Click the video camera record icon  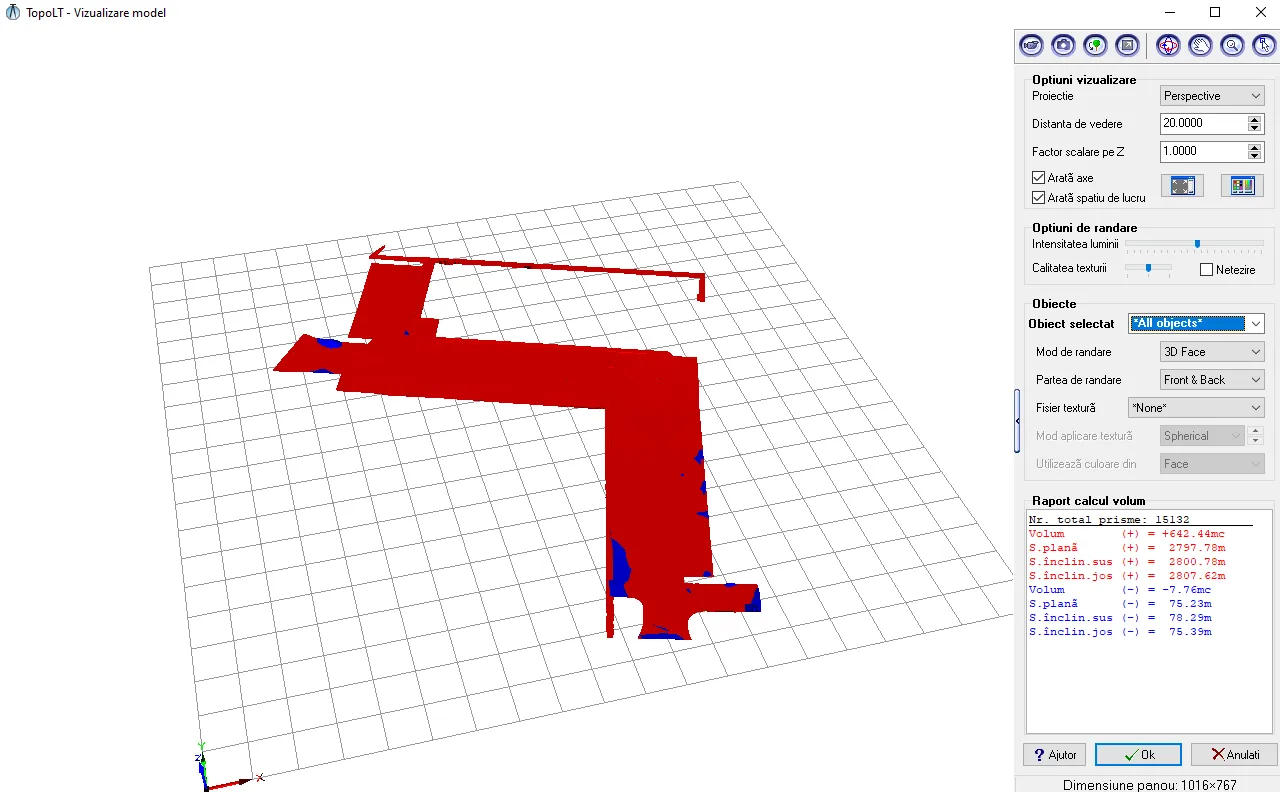[1031, 45]
